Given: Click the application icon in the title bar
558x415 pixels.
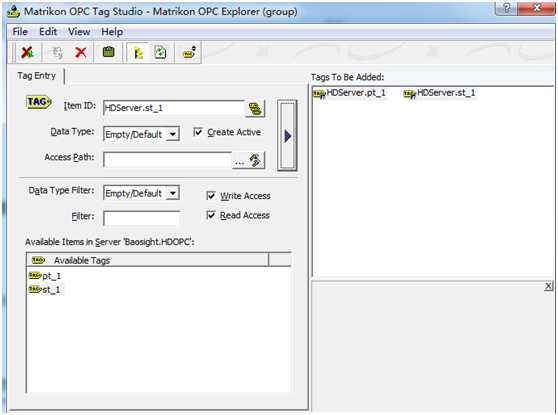Looking at the screenshot, I should pyautogui.click(x=14, y=12).
